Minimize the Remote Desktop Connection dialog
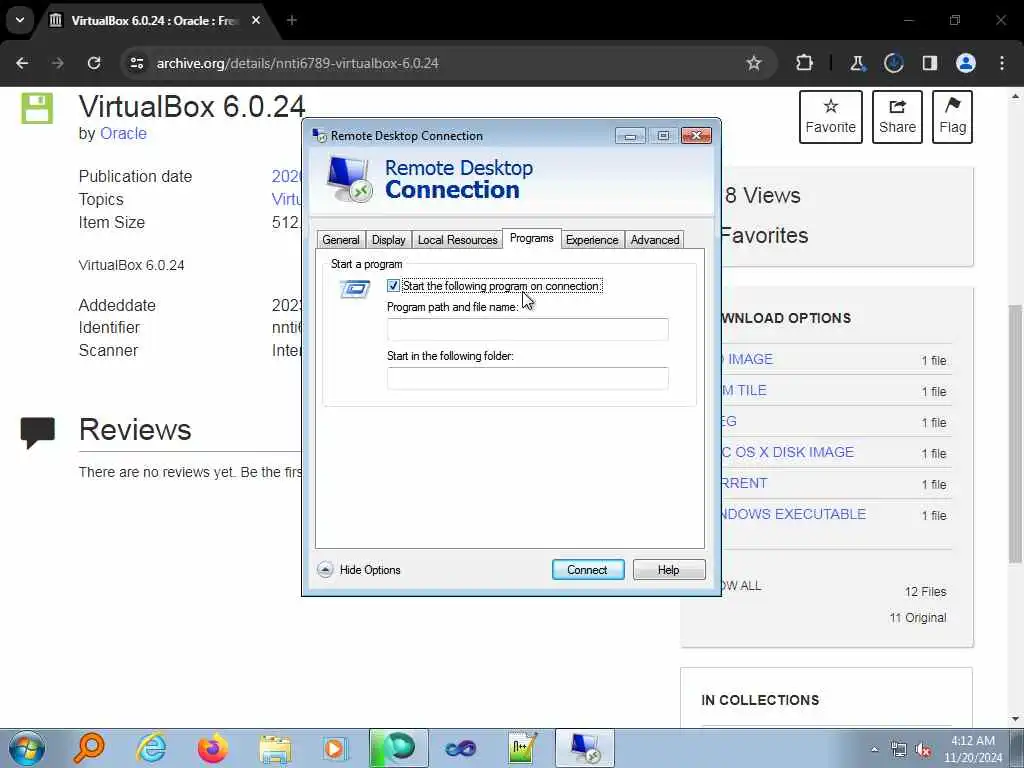The image size is (1024, 768). pos(630,136)
